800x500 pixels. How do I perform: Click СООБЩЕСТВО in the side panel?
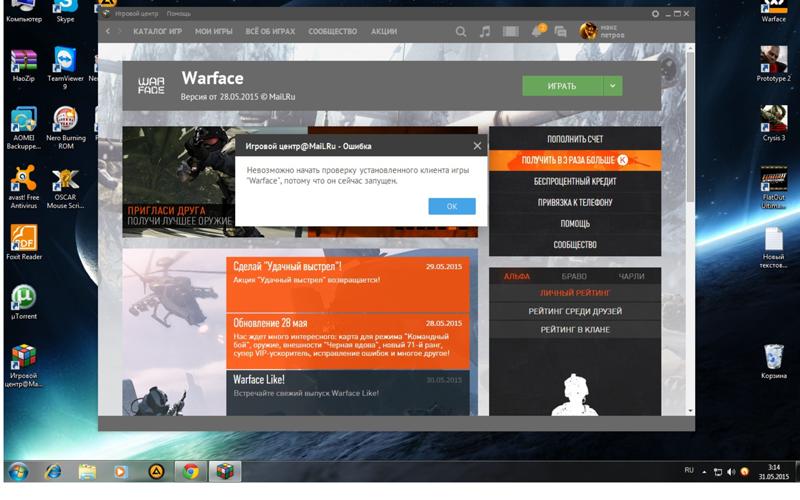pos(575,245)
